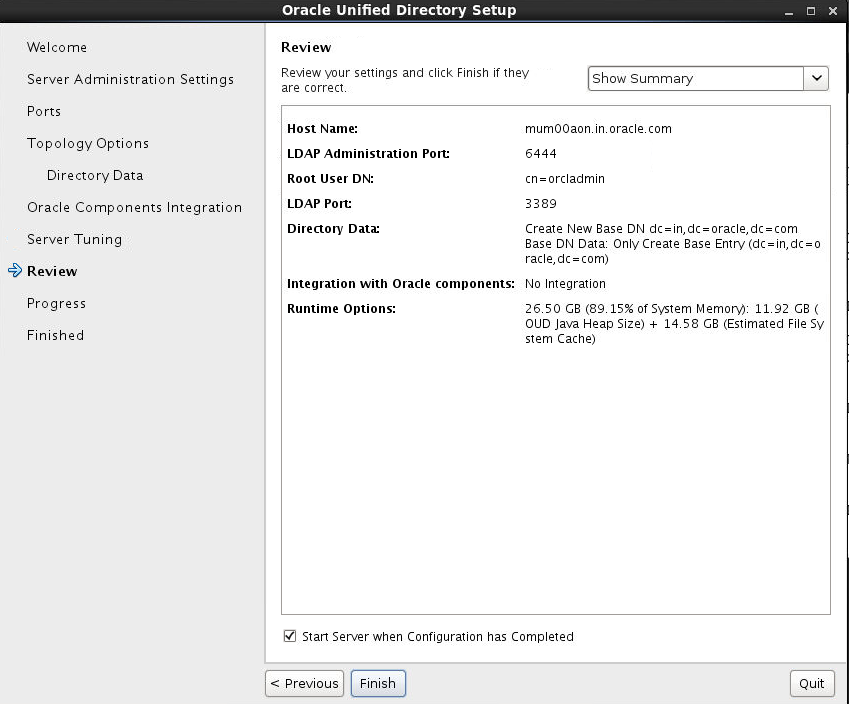Image resolution: width=849 pixels, height=704 pixels.
Task: Click the current Review step label
Action: tap(52, 271)
